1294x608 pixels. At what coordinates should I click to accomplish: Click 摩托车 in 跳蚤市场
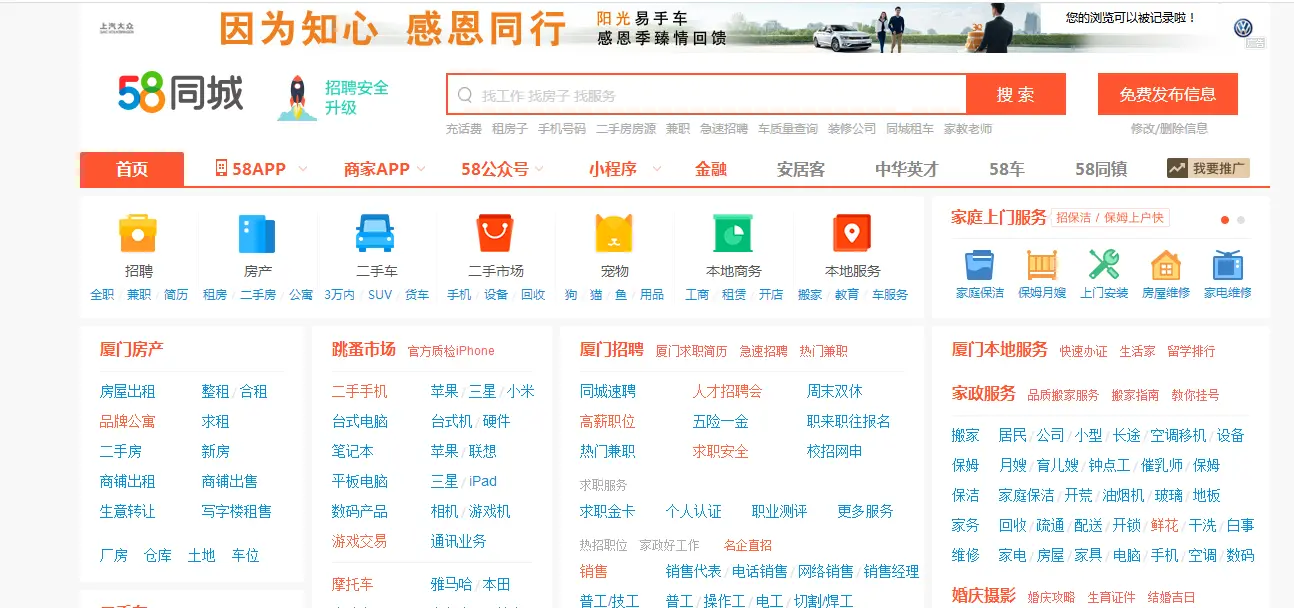pyautogui.click(x=352, y=584)
